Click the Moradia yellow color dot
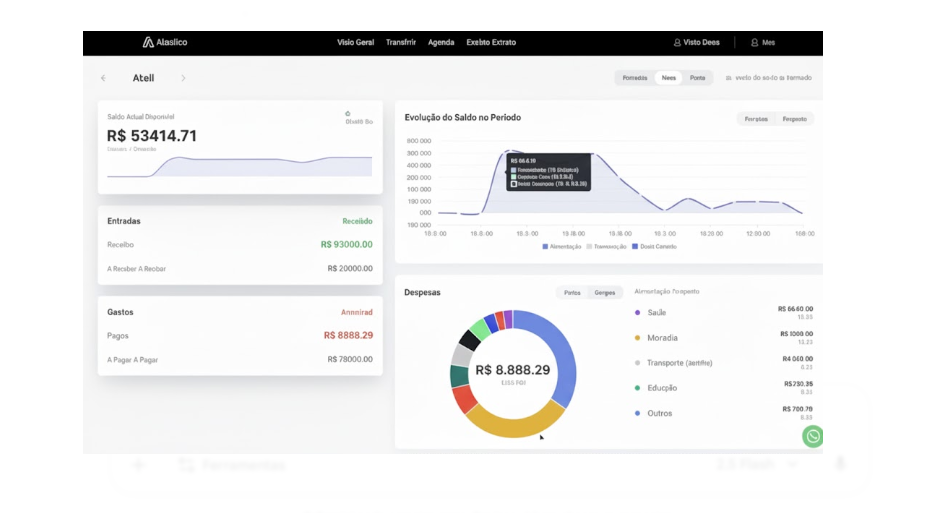Image resolution: width=946 pixels, height=513 pixels. point(638,338)
